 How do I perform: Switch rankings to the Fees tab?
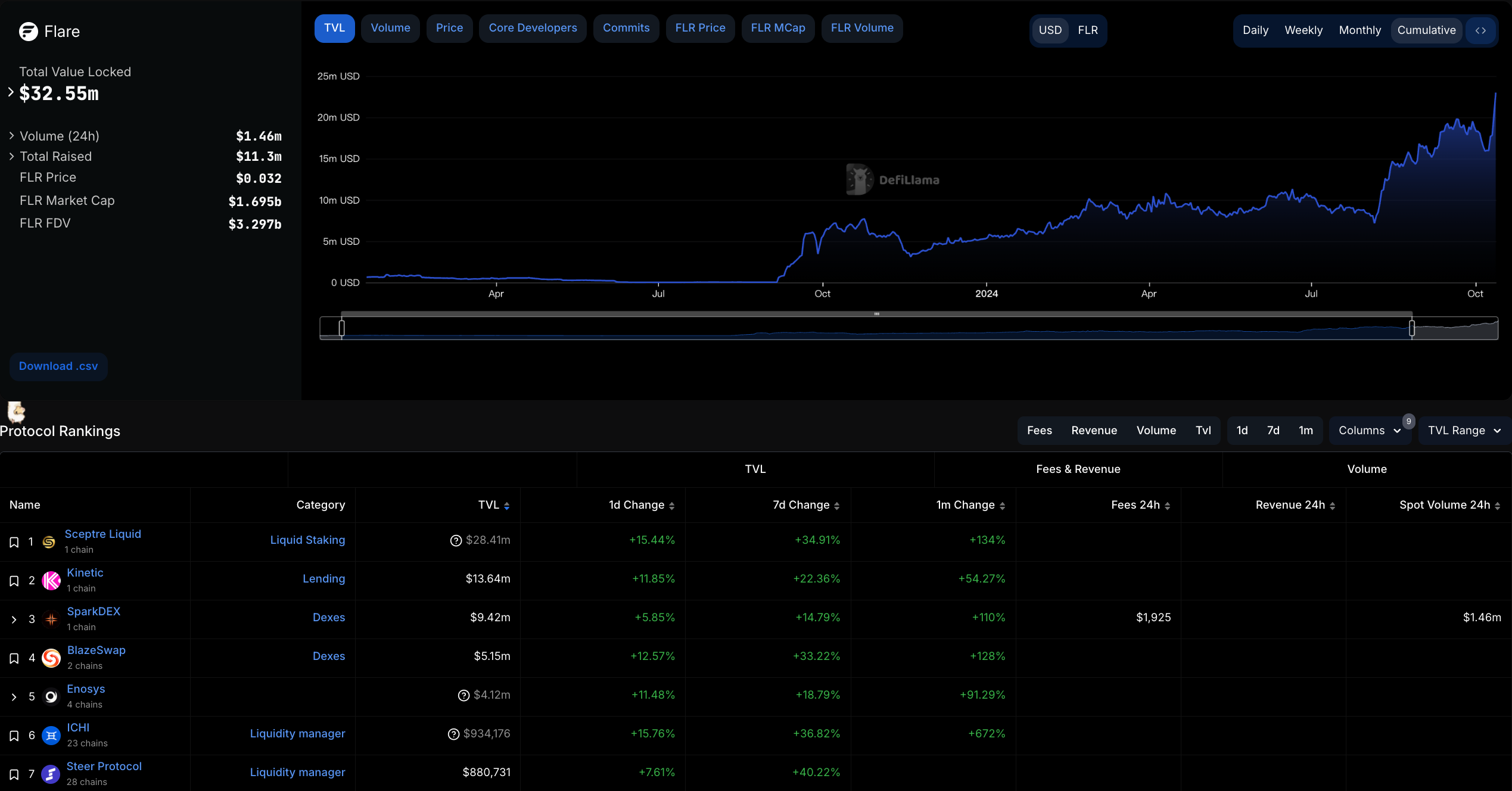pyautogui.click(x=1039, y=431)
